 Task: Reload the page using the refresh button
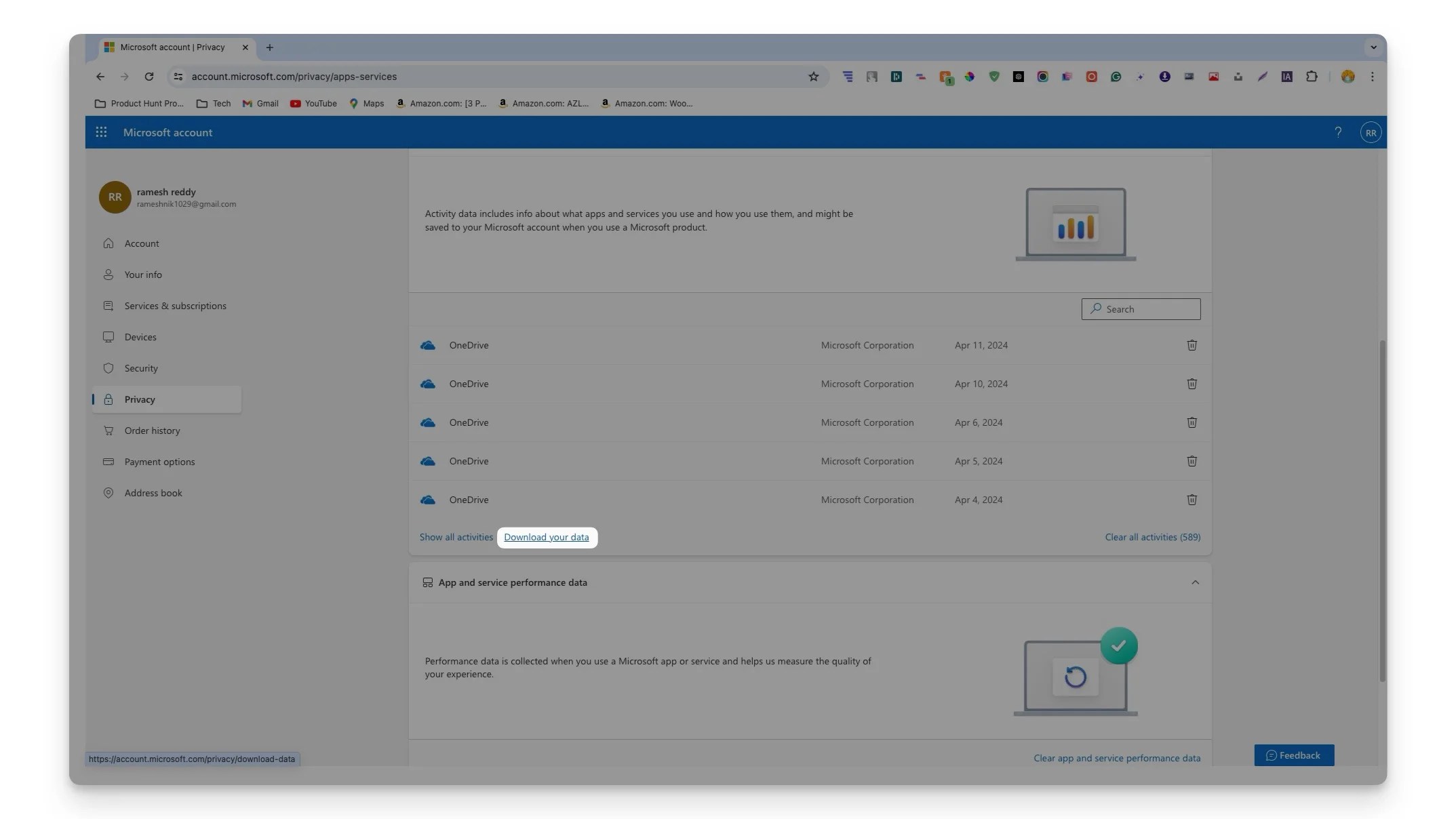pos(149,77)
